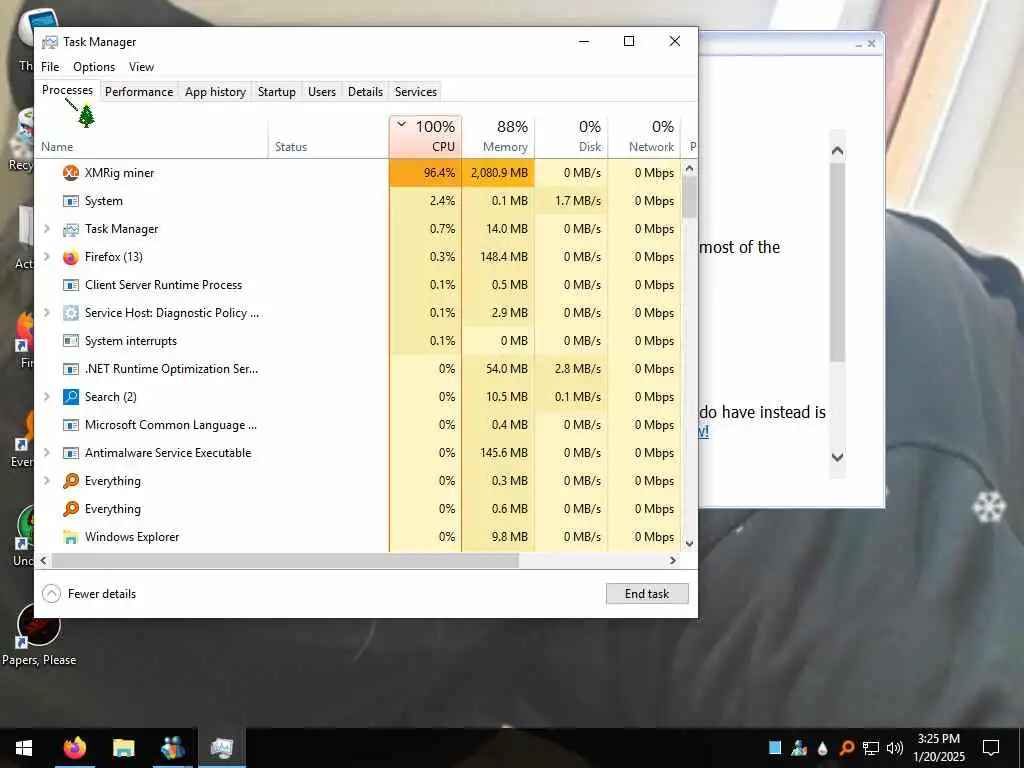Select the 96.4% CPU cell for XMRig

click(425, 173)
